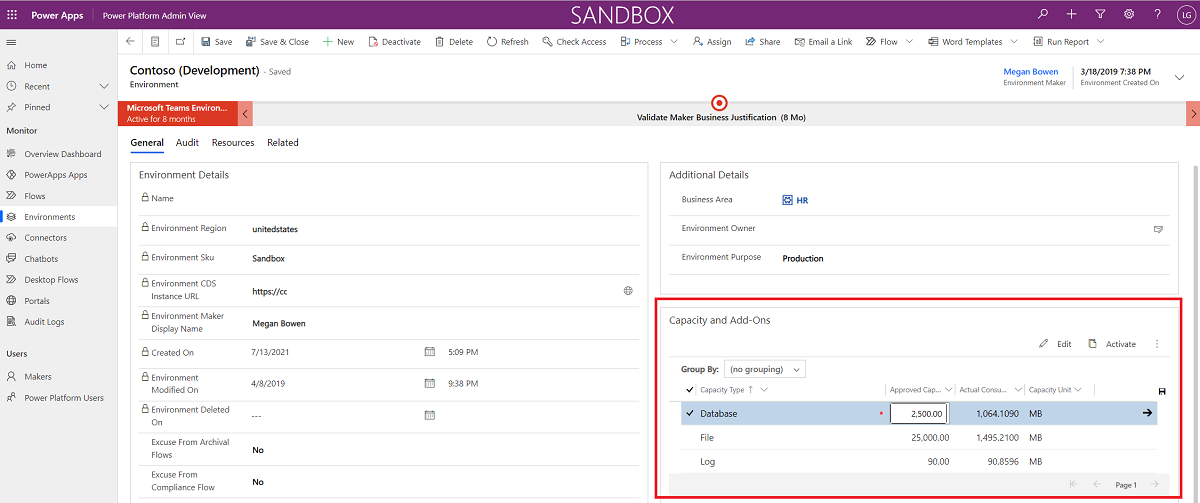The height and width of the screenshot is (503, 1200).
Task: Click Run Report
Action: click(1060, 42)
